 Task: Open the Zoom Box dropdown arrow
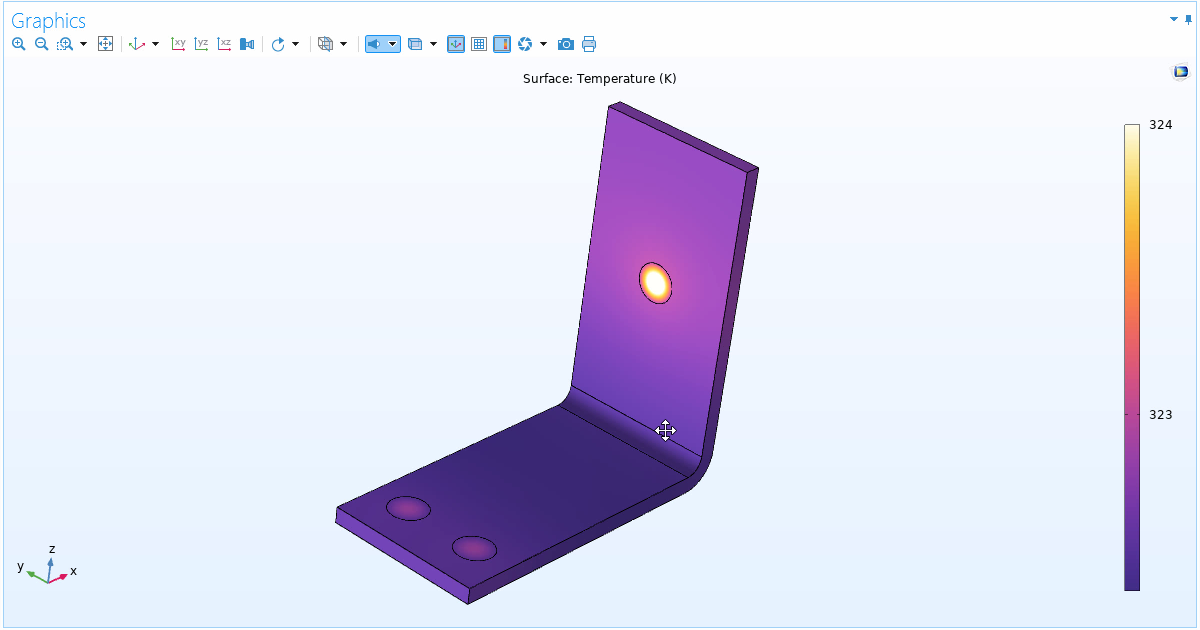tap(84, 44)
